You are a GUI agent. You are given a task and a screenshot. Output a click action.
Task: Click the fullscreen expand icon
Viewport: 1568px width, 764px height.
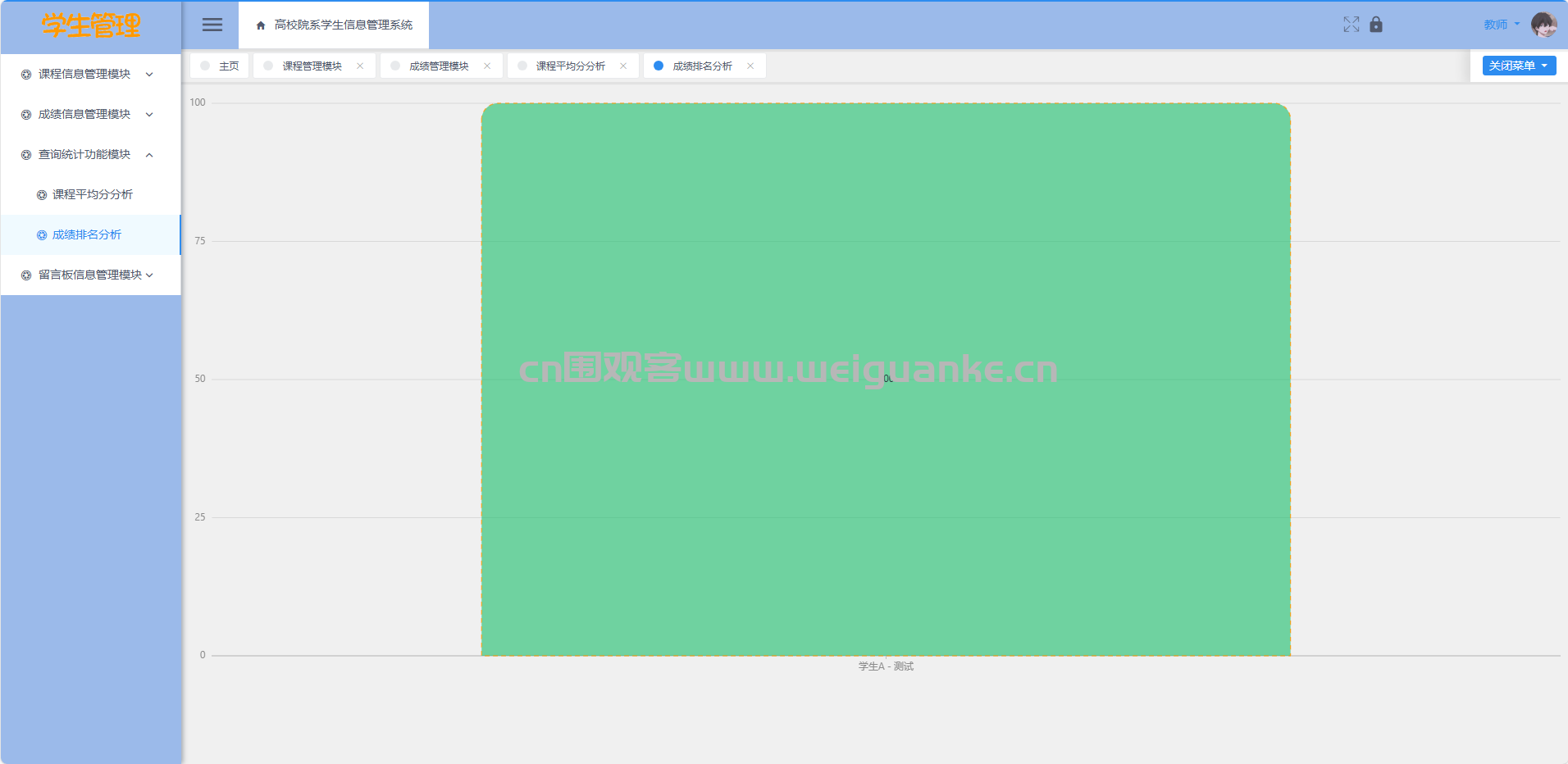[x=1351, y=25]
